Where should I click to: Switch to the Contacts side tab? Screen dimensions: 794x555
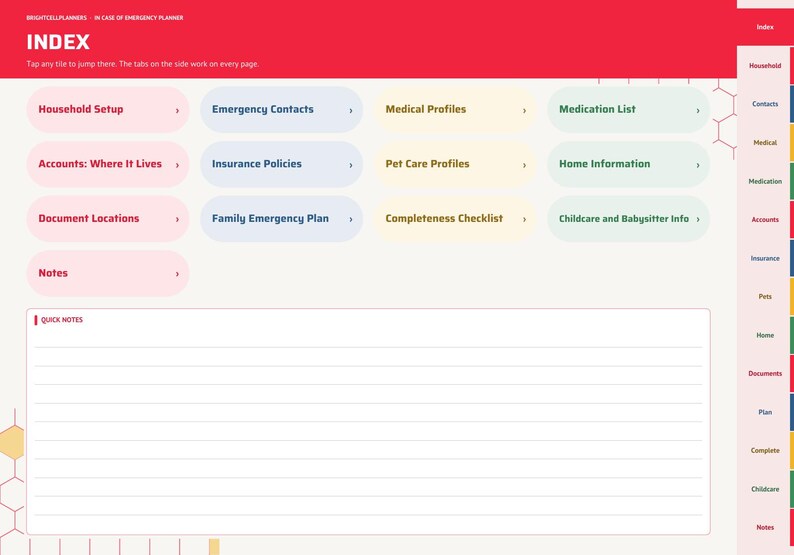(765, 104)
